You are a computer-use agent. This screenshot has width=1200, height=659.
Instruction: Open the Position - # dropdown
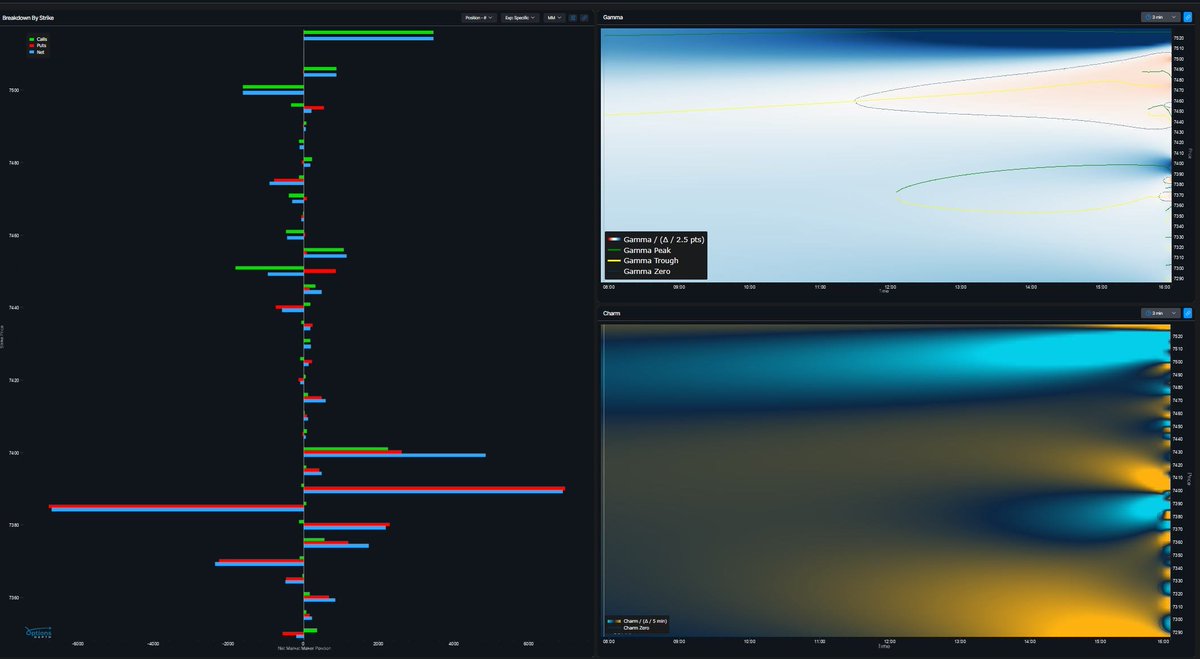pyautogui.click(x=480, y=18)
